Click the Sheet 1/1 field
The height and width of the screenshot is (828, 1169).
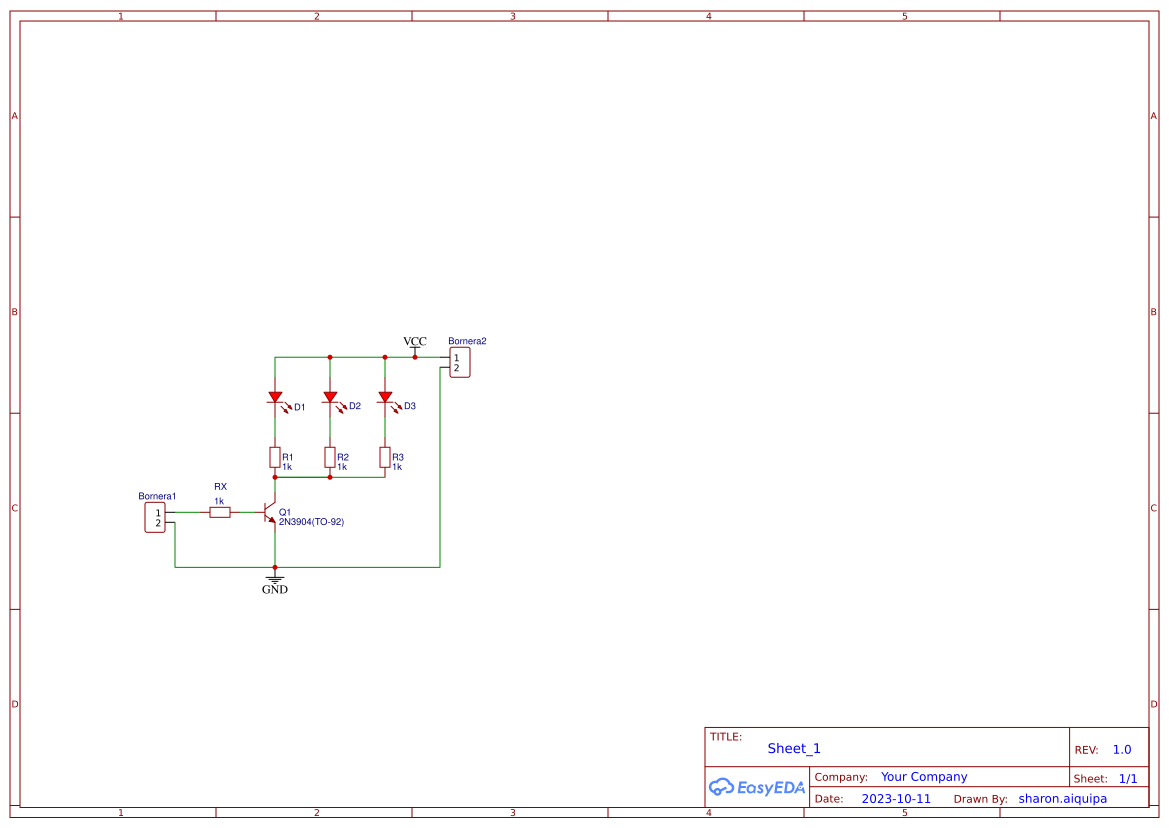1128,777
